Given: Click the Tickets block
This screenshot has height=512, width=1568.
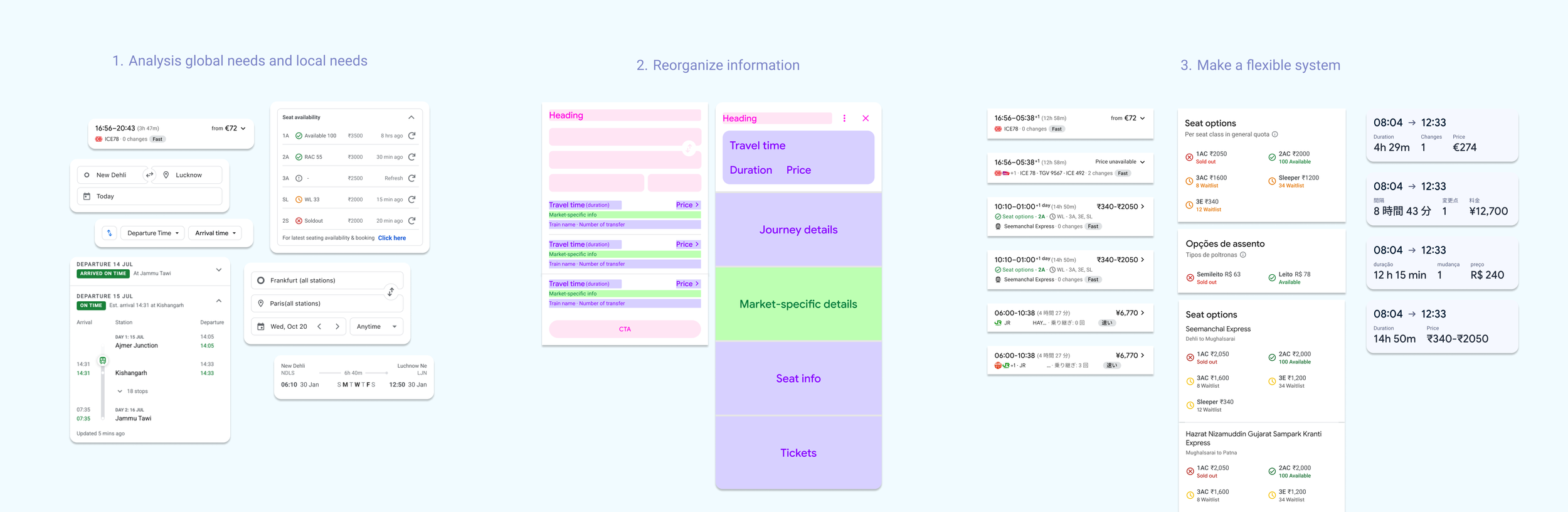Looking at the screenshot, I should click(x=798, y=453).
